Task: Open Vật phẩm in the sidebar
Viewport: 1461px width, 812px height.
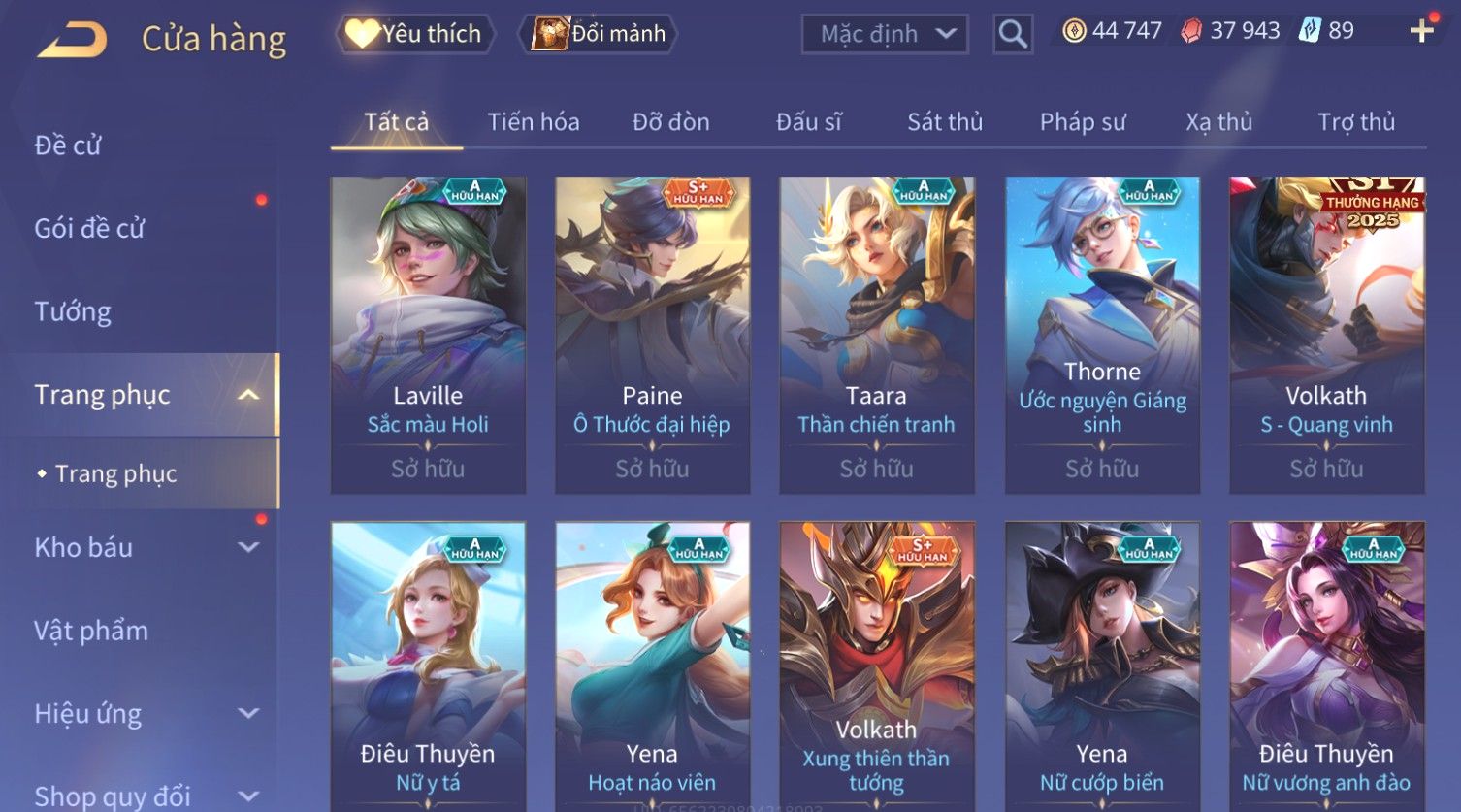Action: click(91, 631)
